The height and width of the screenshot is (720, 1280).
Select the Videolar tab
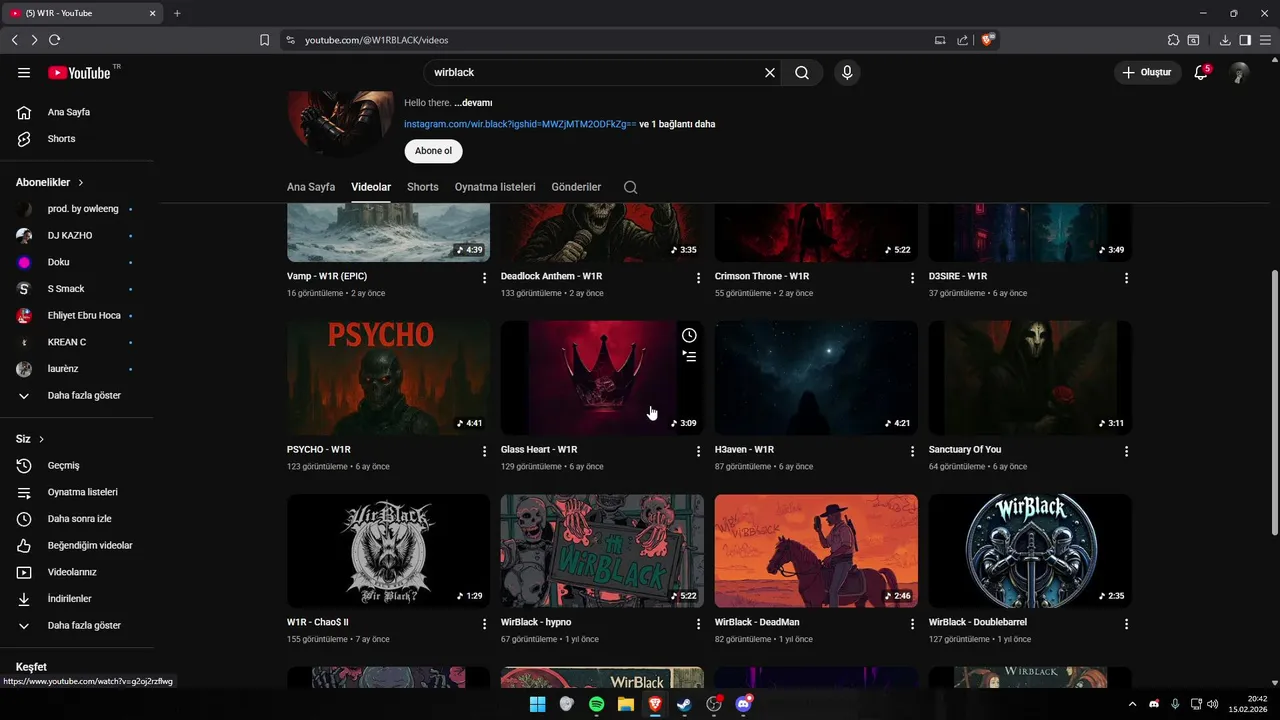point(371,187)
